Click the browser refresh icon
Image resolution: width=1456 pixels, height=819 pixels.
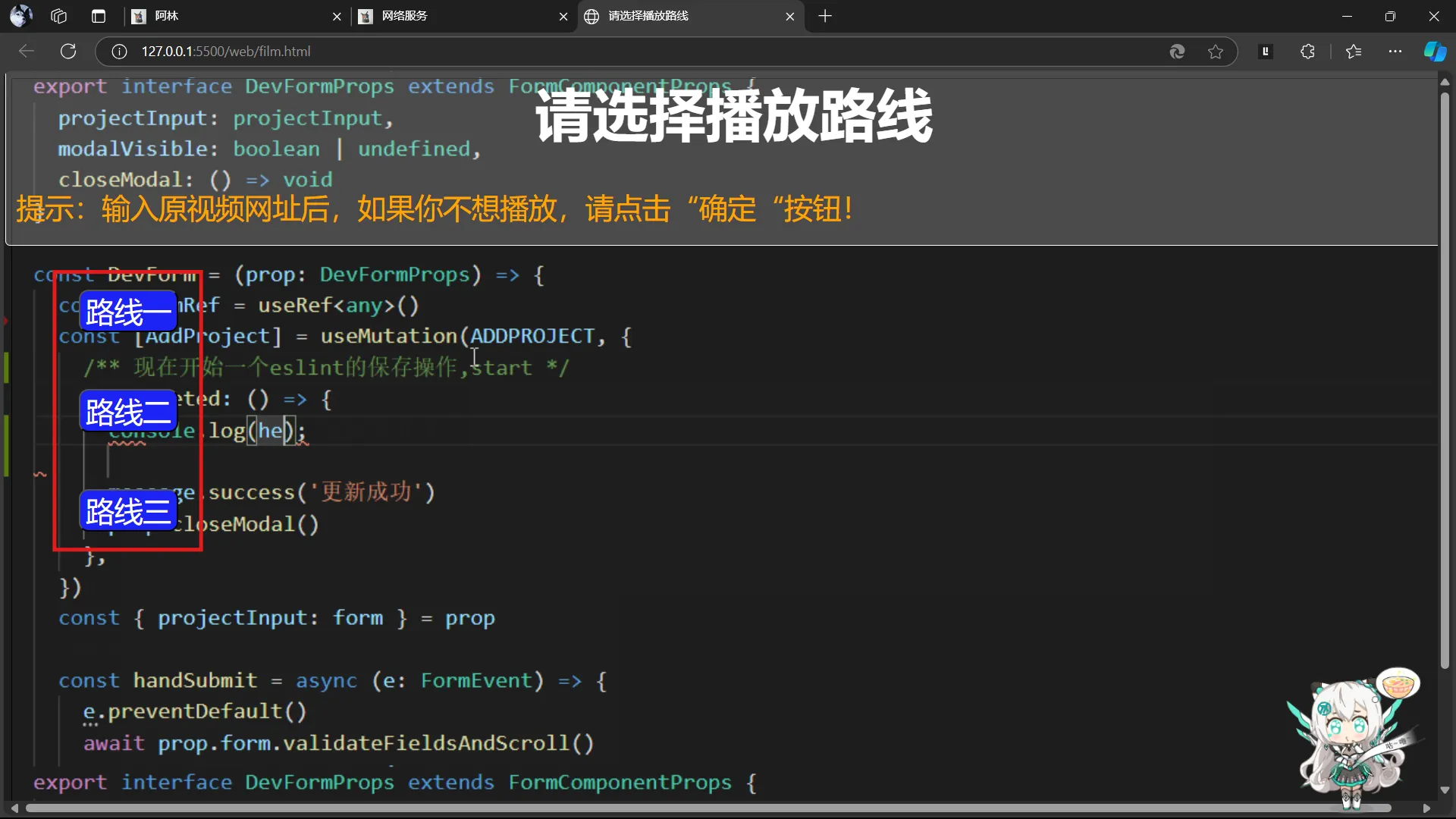click(x=68, y=51)
